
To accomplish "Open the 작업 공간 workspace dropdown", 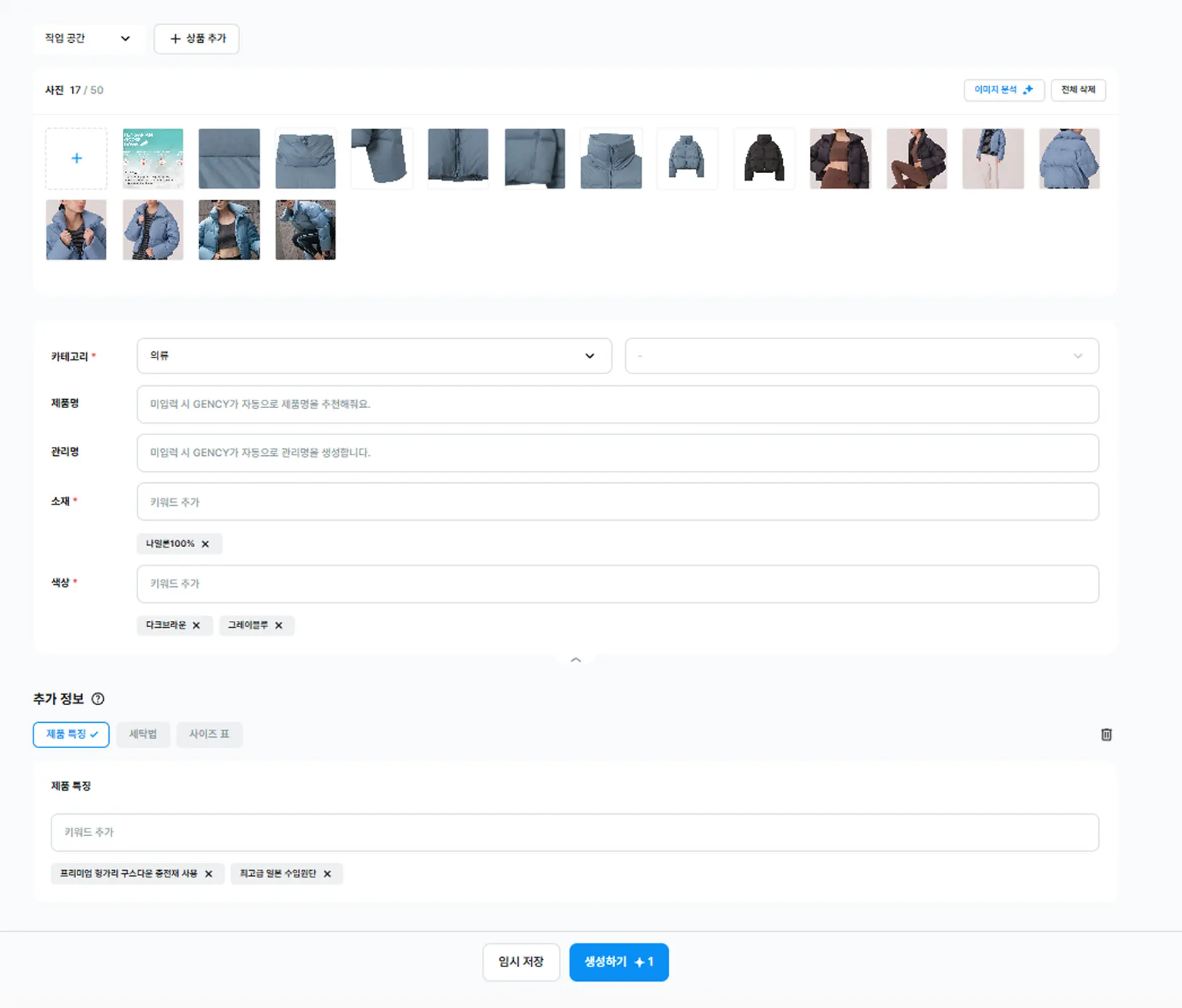I will pyautogui.click(x=88, y=38).
